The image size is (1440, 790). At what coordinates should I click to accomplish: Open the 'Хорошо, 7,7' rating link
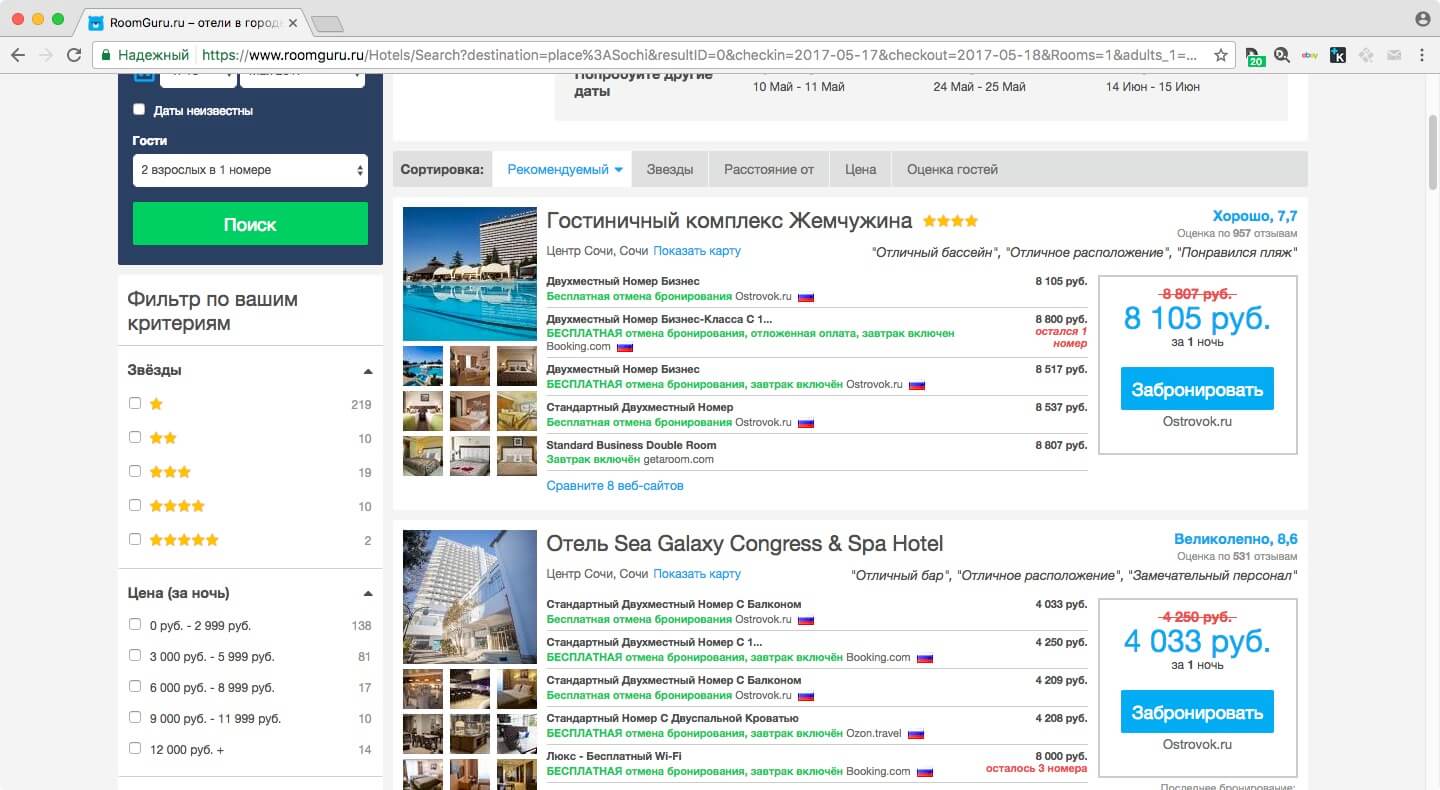pos(1254,216)
